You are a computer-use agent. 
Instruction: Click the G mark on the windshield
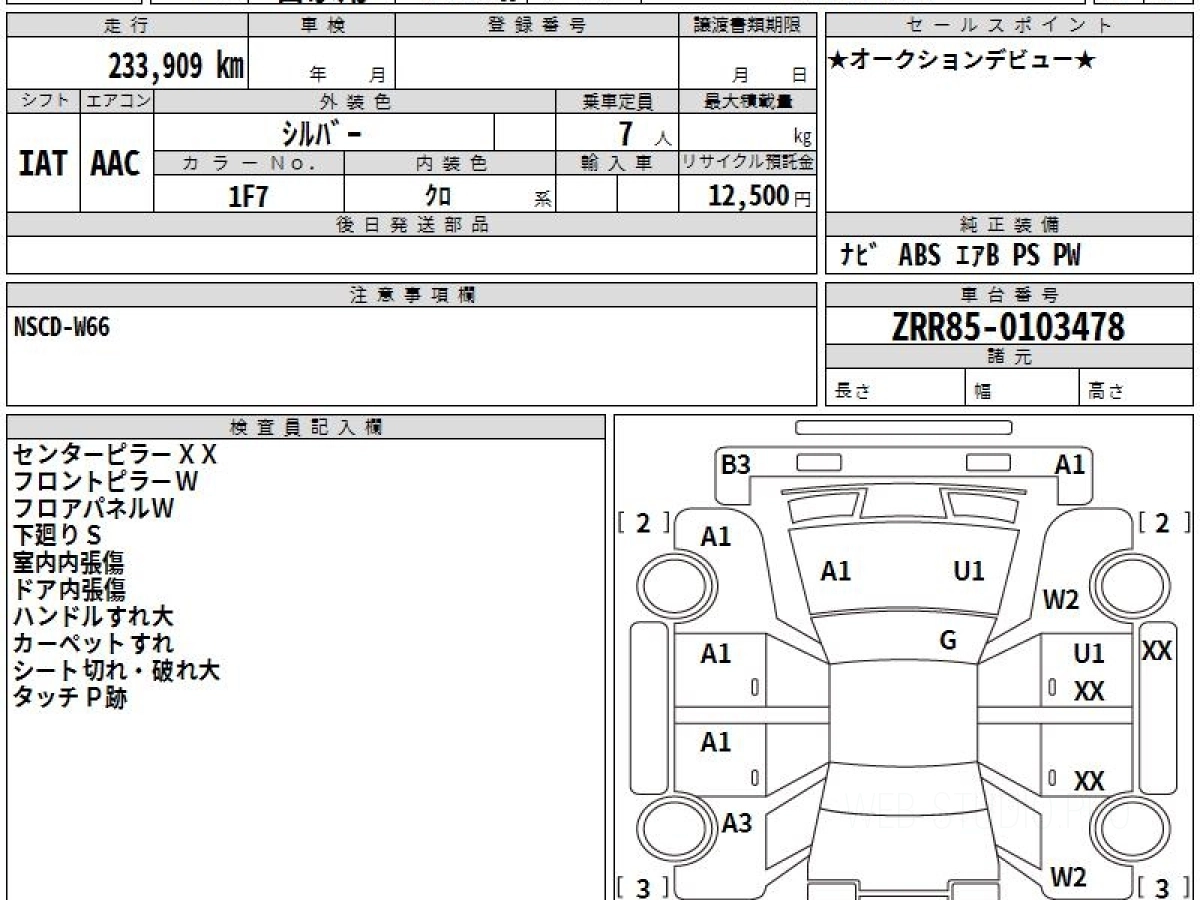click(948, 642)
